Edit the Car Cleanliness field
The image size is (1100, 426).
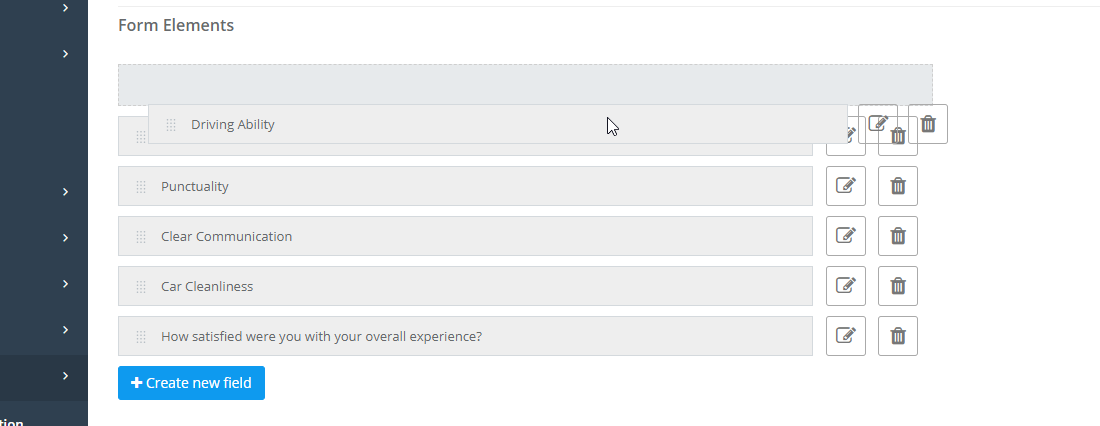(x=845, y=286)
